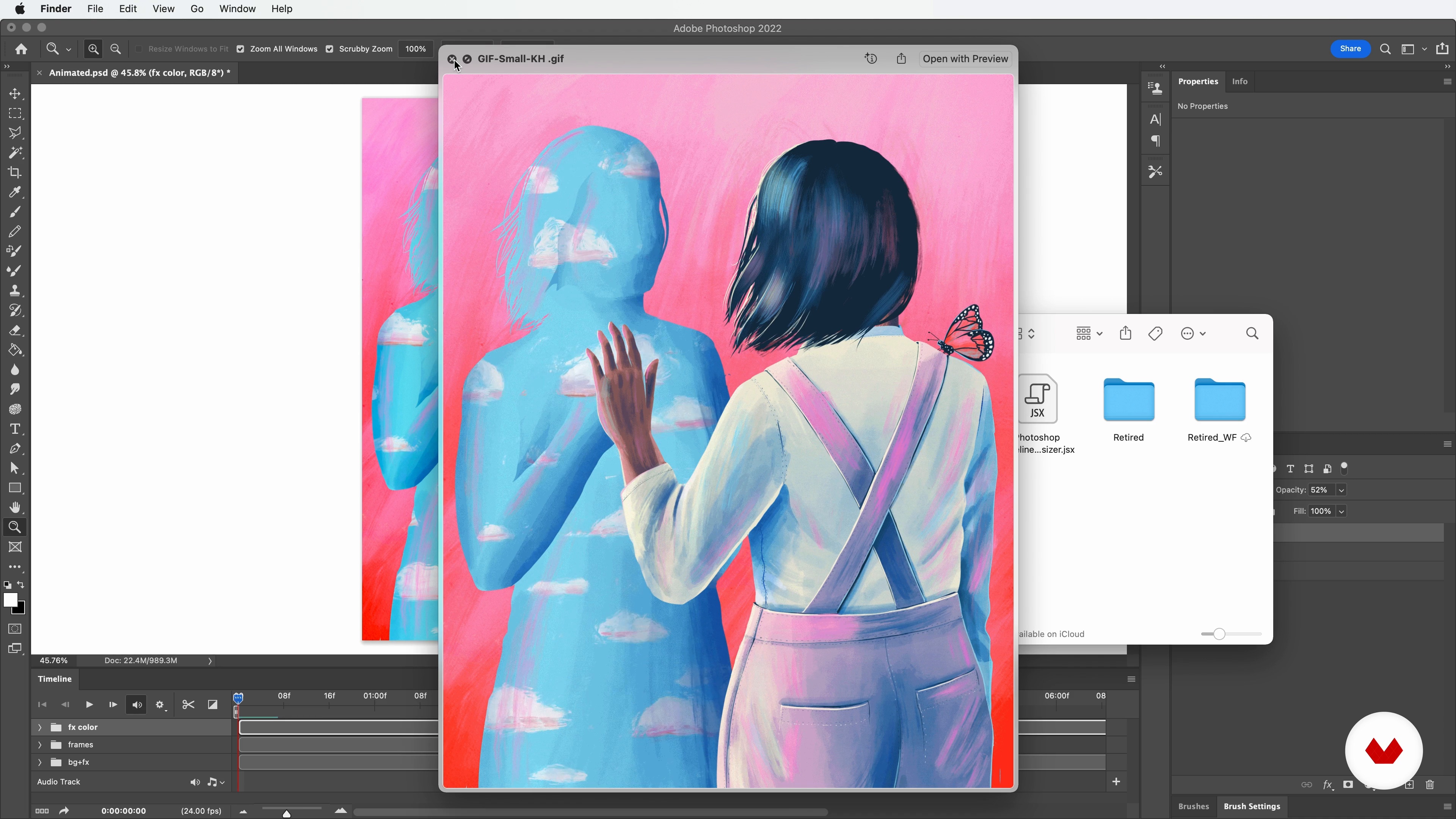Select the Eraser tool

click(x=15, y=330)
